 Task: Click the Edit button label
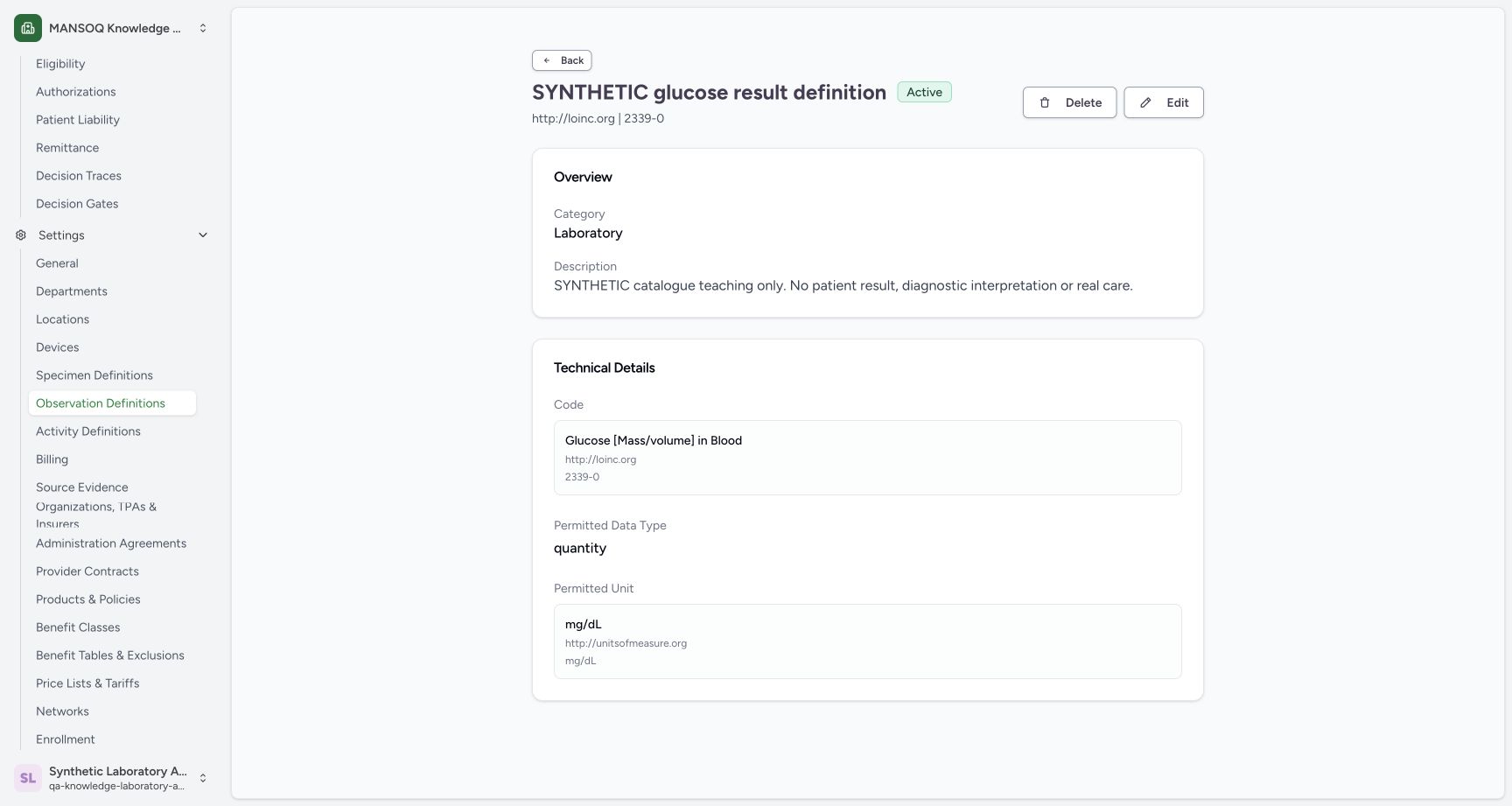coord(1177,102)
